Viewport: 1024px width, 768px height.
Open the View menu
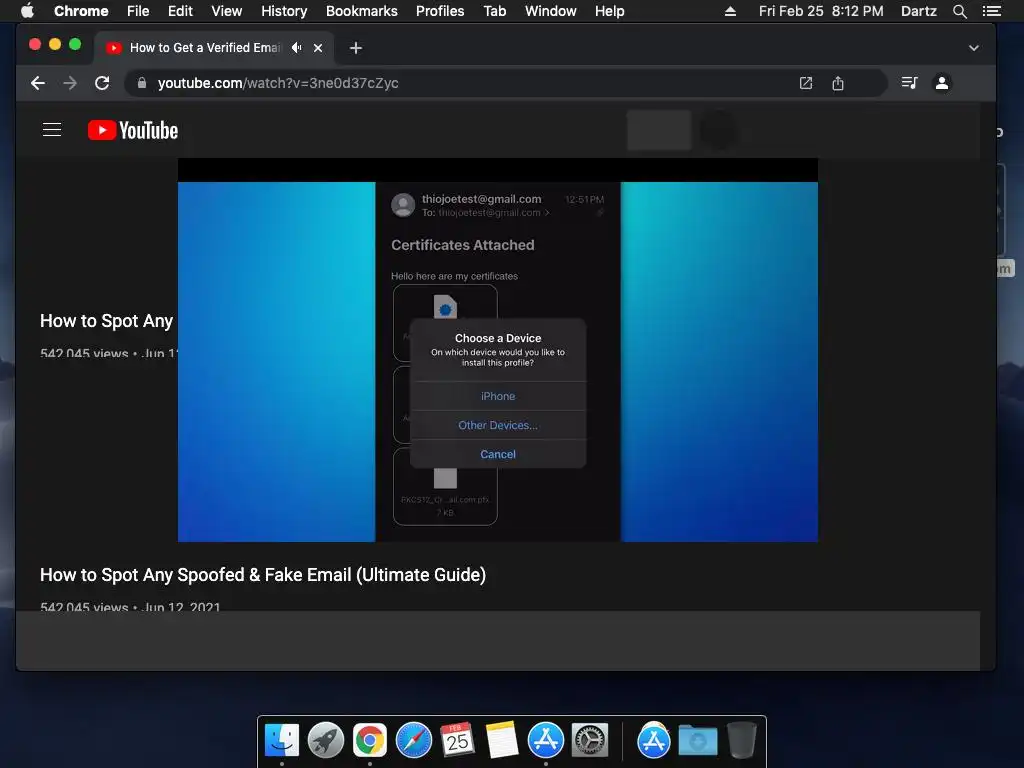coord(227,11)
